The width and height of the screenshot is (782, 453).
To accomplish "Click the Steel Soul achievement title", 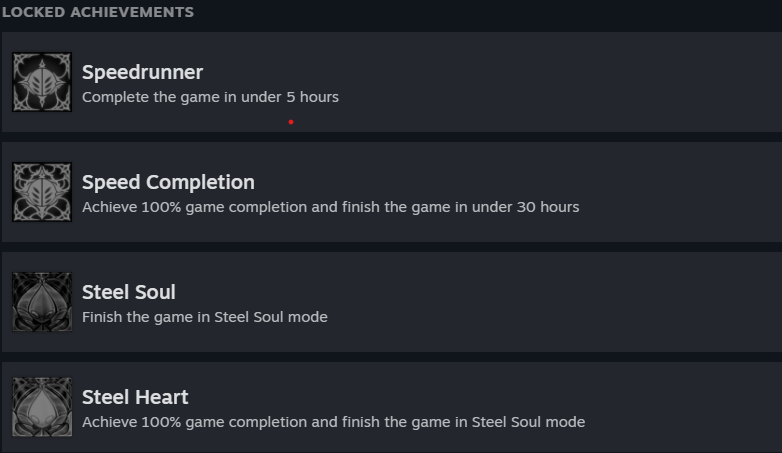I will (128, 292).
